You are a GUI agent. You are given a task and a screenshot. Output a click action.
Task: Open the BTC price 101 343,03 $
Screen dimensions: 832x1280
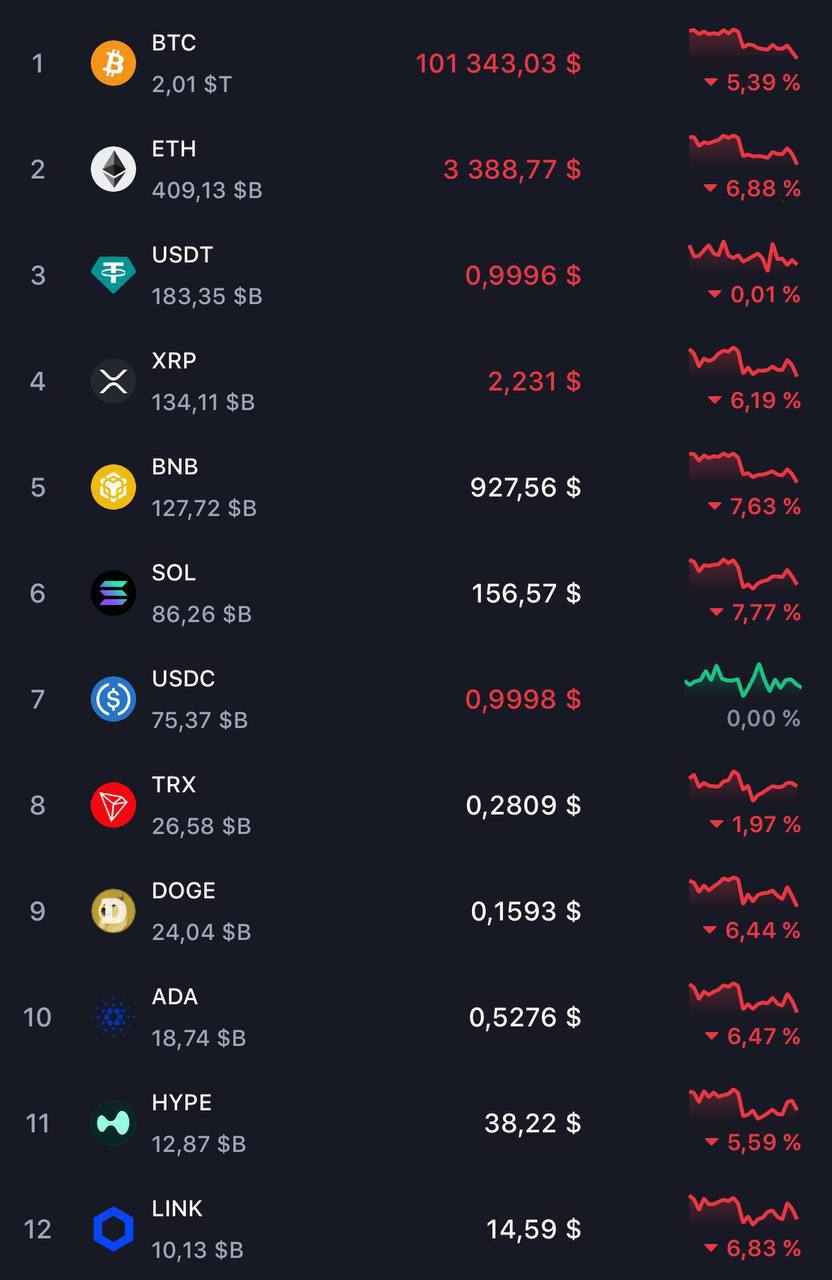point(498,64)
